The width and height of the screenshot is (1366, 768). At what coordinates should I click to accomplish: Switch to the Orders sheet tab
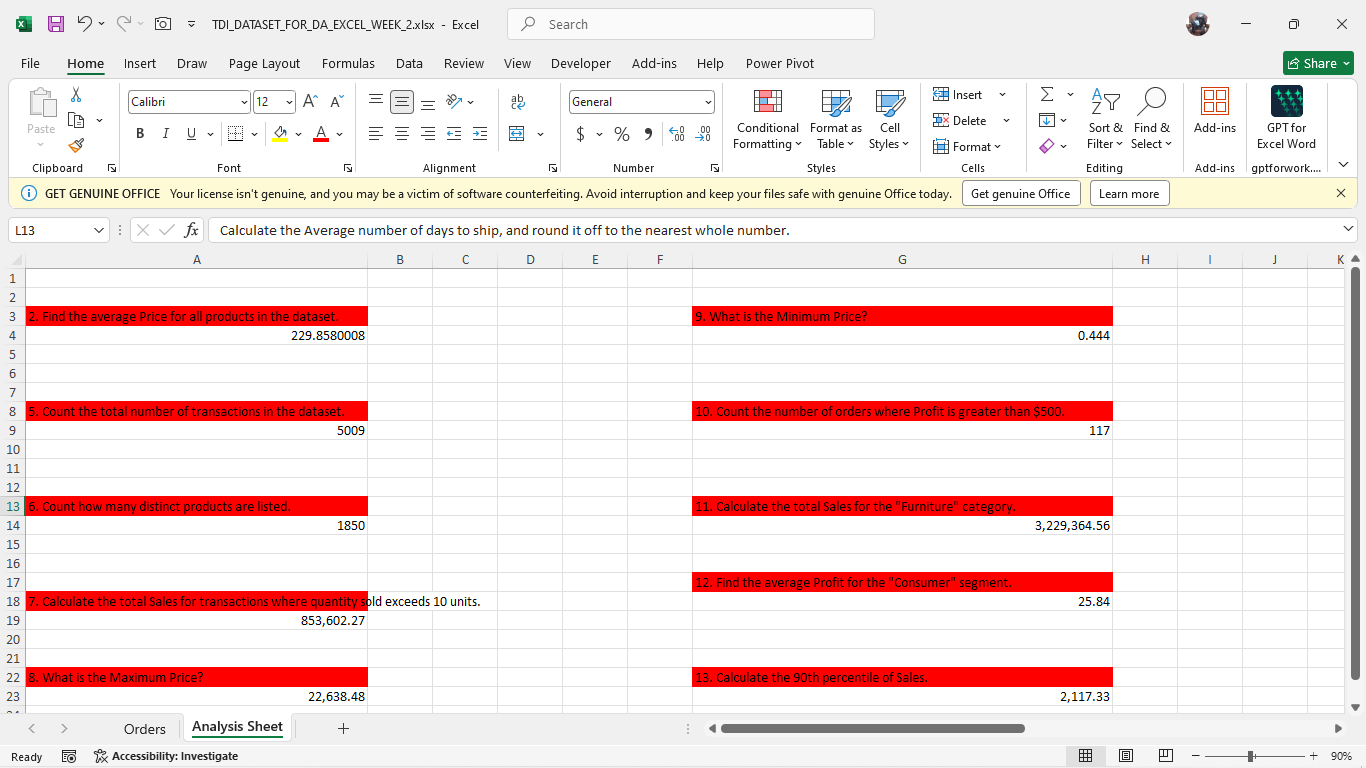coord(145,728)
